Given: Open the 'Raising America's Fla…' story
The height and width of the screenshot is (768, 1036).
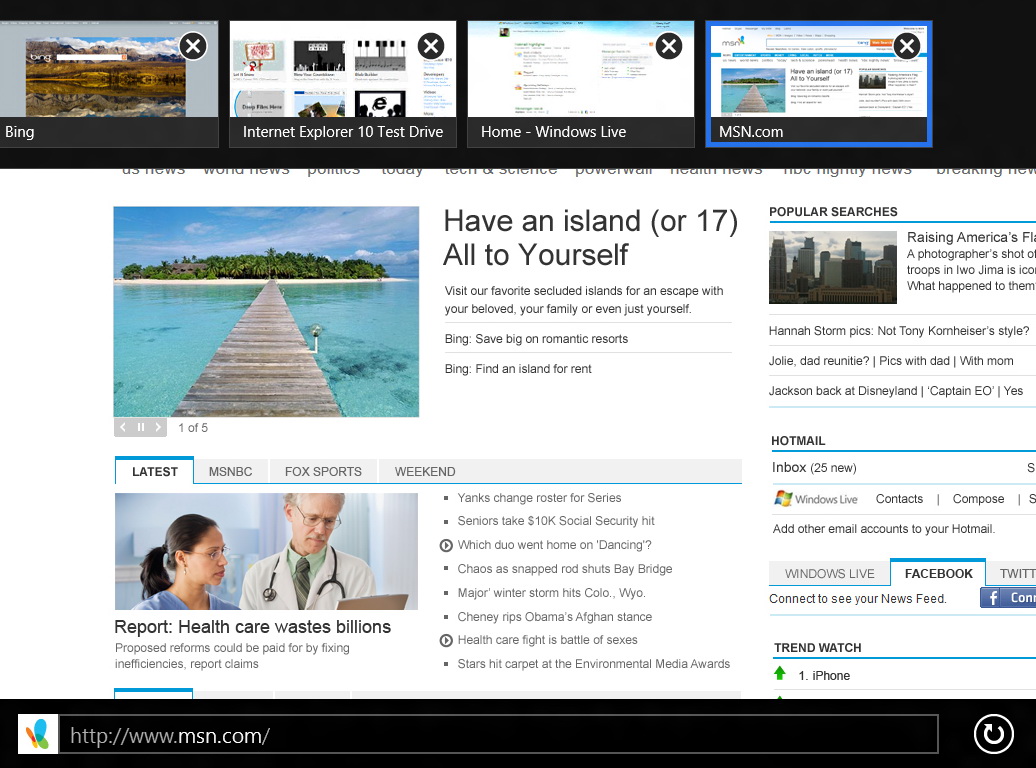Looking at the screenshot, I should pyautogui.click(x=971, y=237).
